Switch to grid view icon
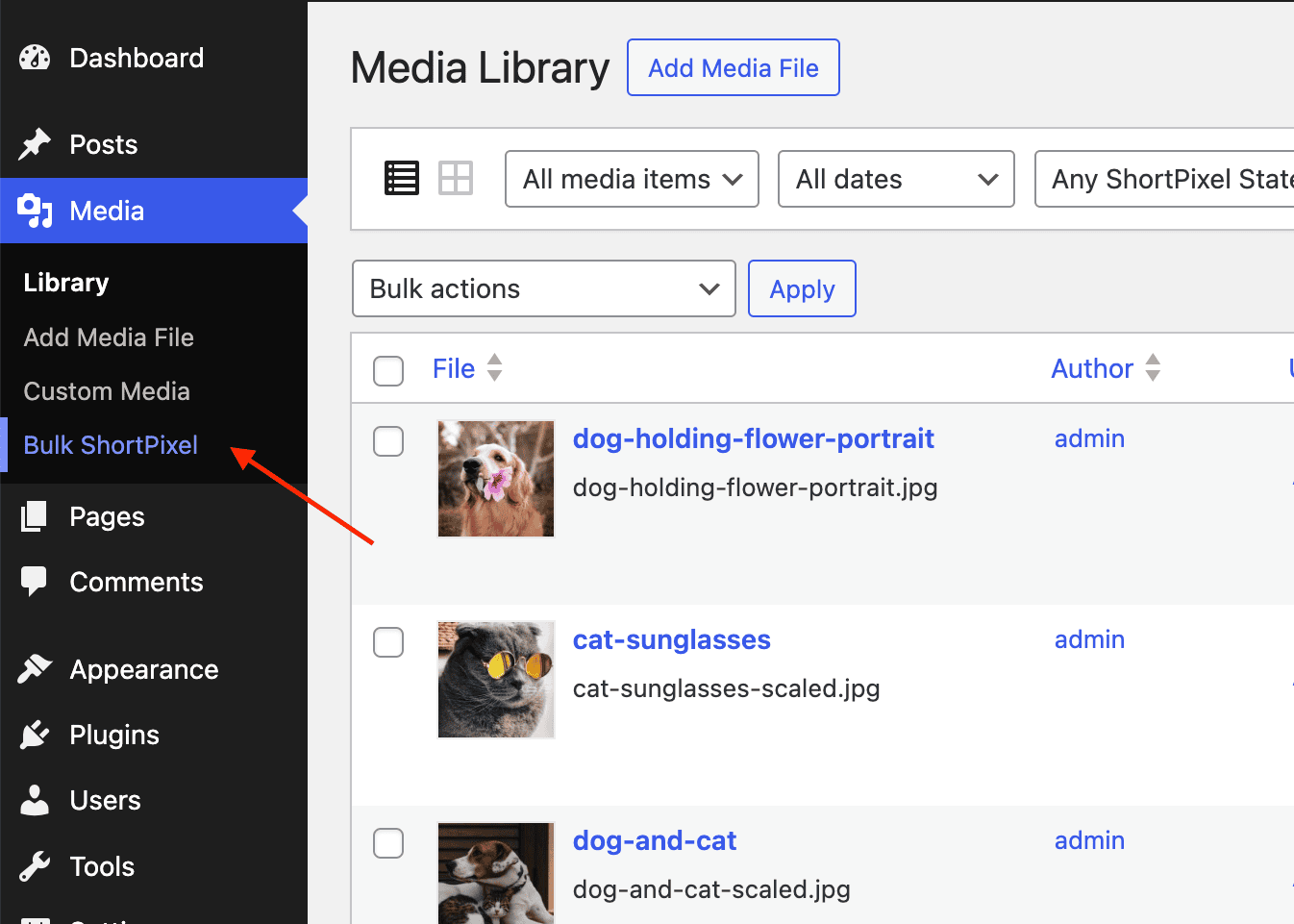 pos(456,178)
